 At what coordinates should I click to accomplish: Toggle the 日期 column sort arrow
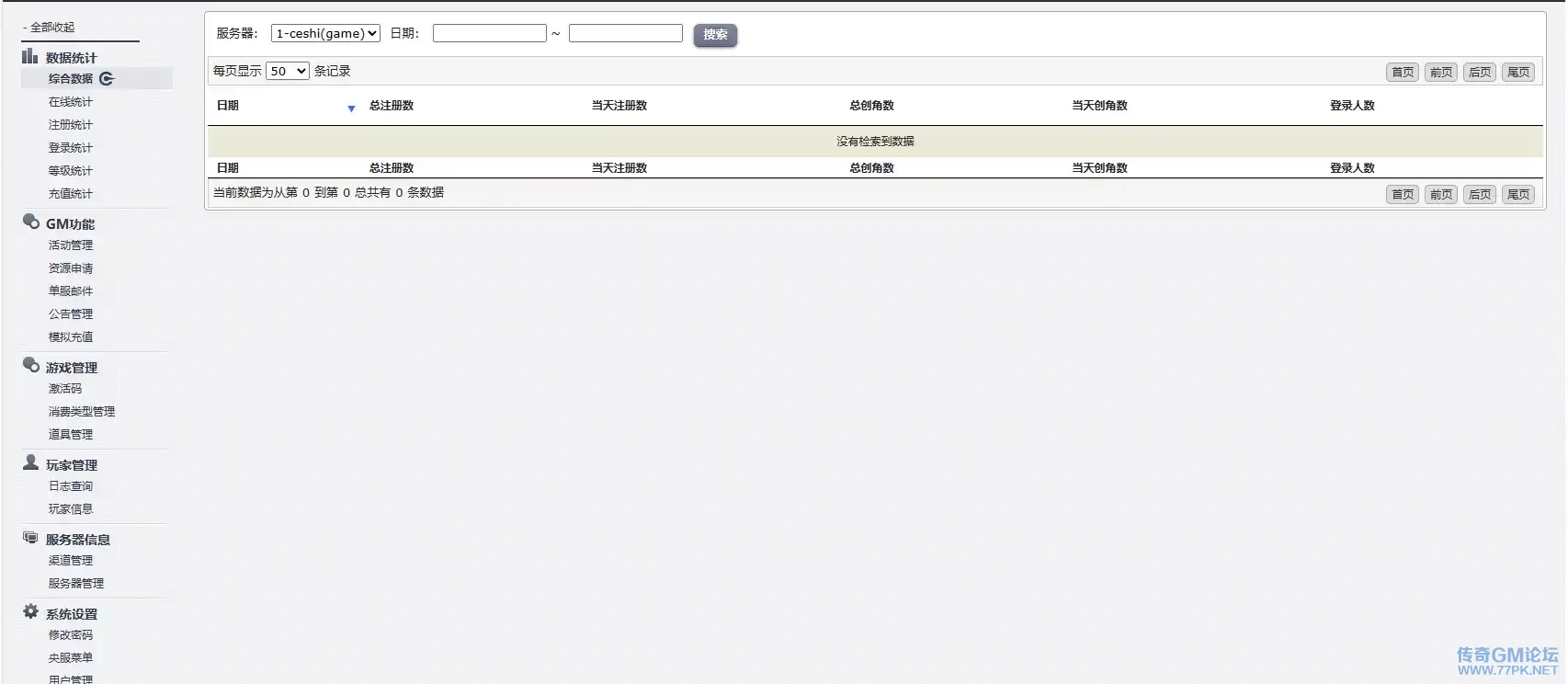point(351,108)
